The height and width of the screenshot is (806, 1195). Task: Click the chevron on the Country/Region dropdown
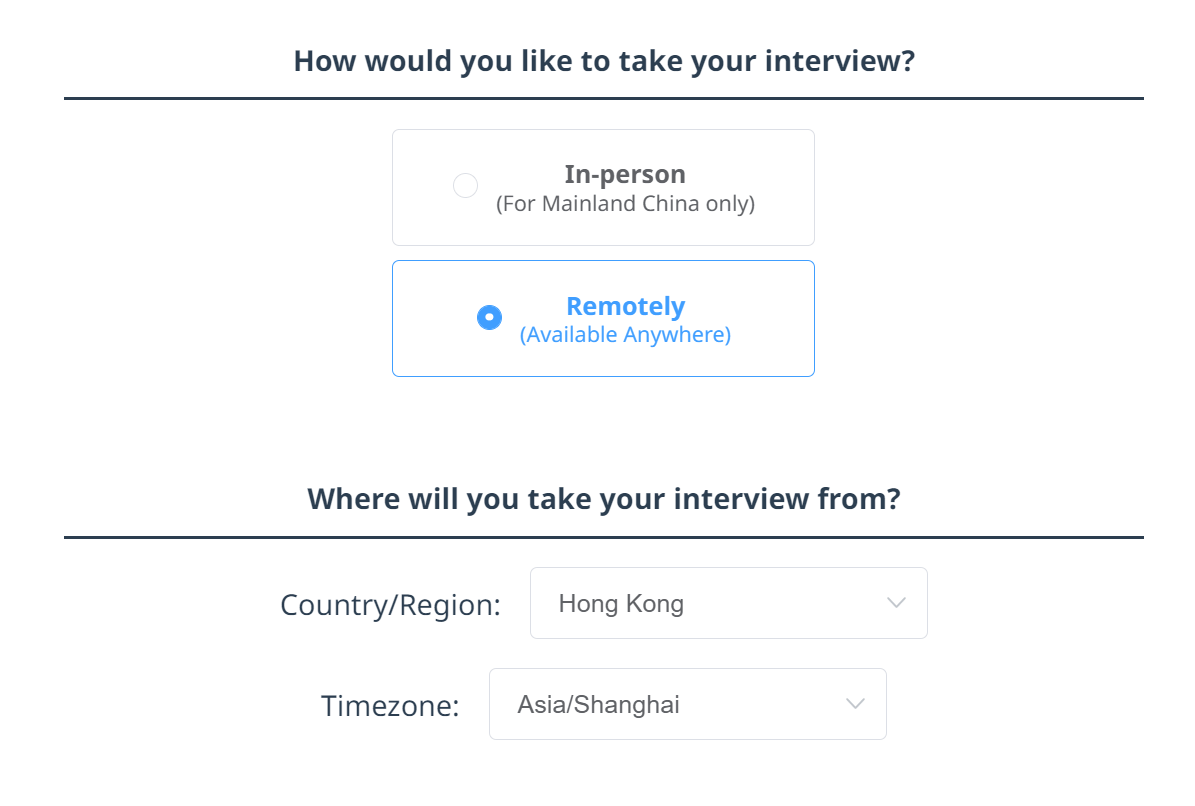click(895, 602)
